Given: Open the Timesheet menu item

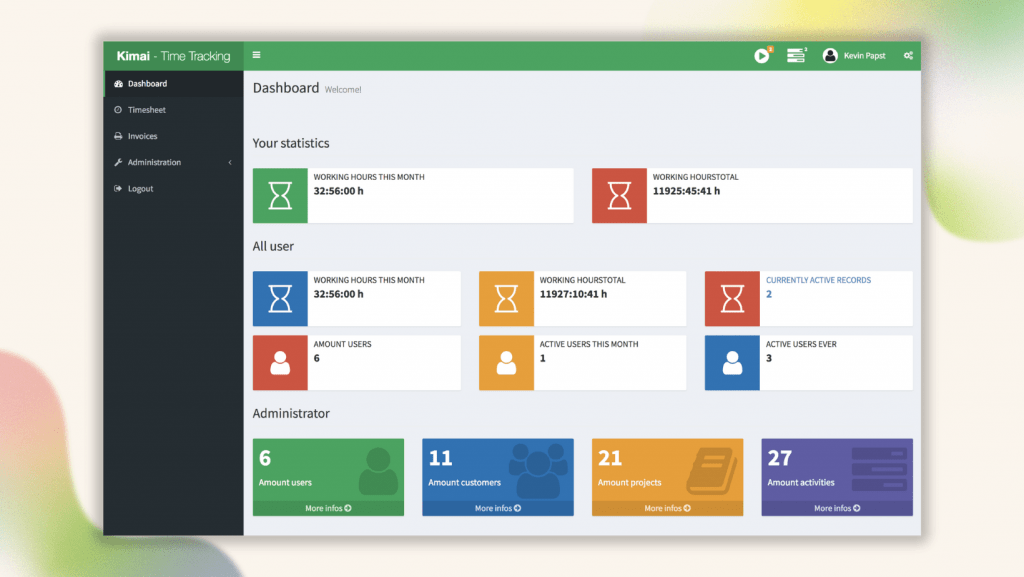Looking at the screenshot, I should 174,110.
